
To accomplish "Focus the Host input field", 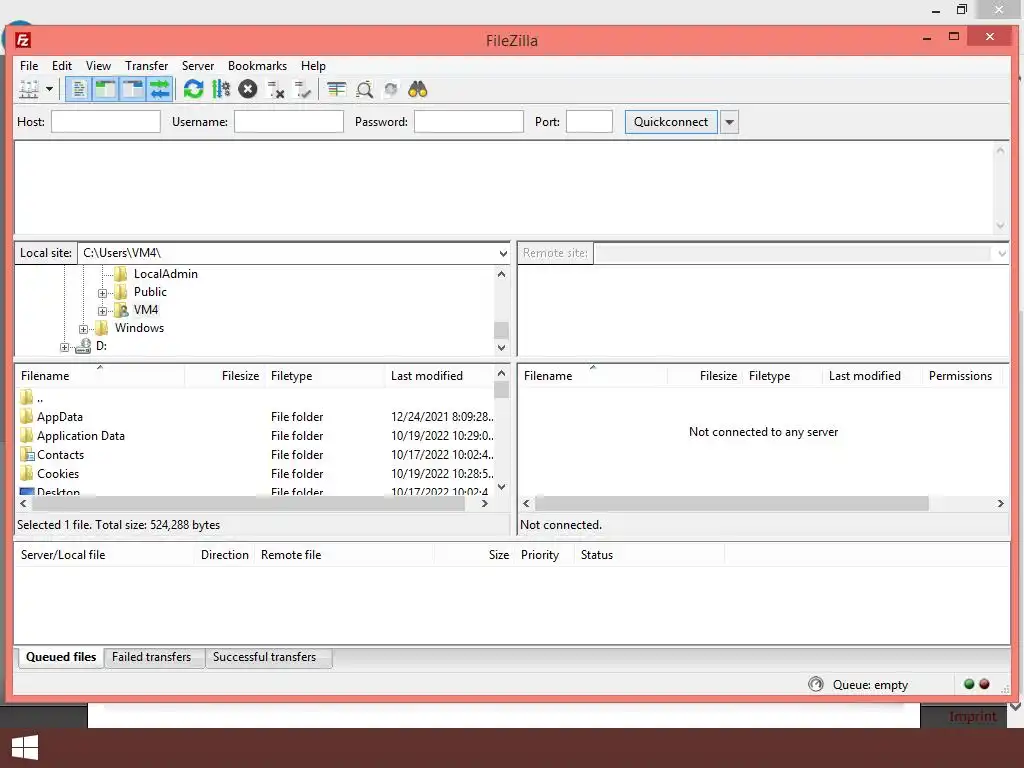I will tap(106, 121).
